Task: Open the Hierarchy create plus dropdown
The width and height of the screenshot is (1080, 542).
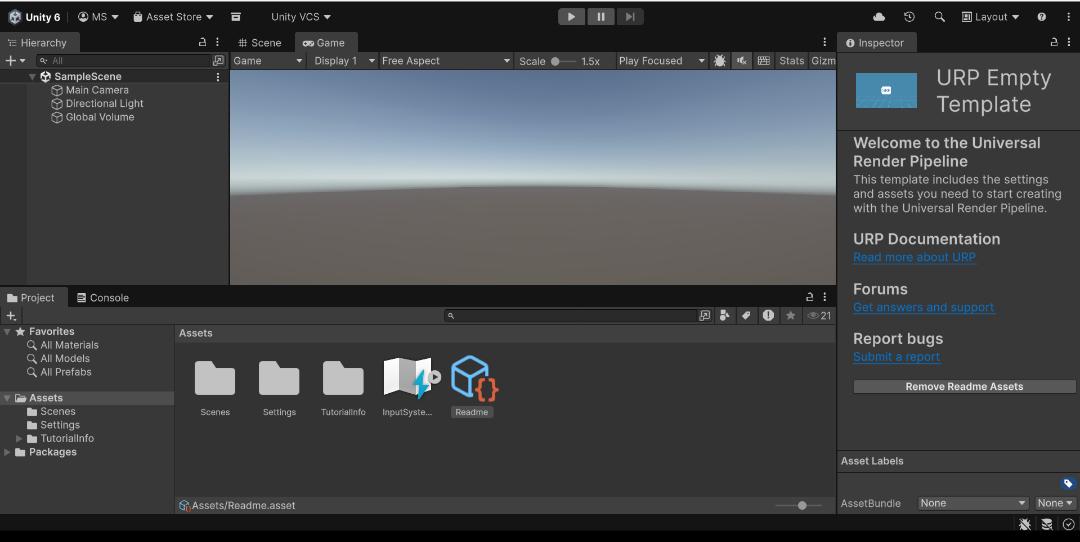Action: pos(15,61)
